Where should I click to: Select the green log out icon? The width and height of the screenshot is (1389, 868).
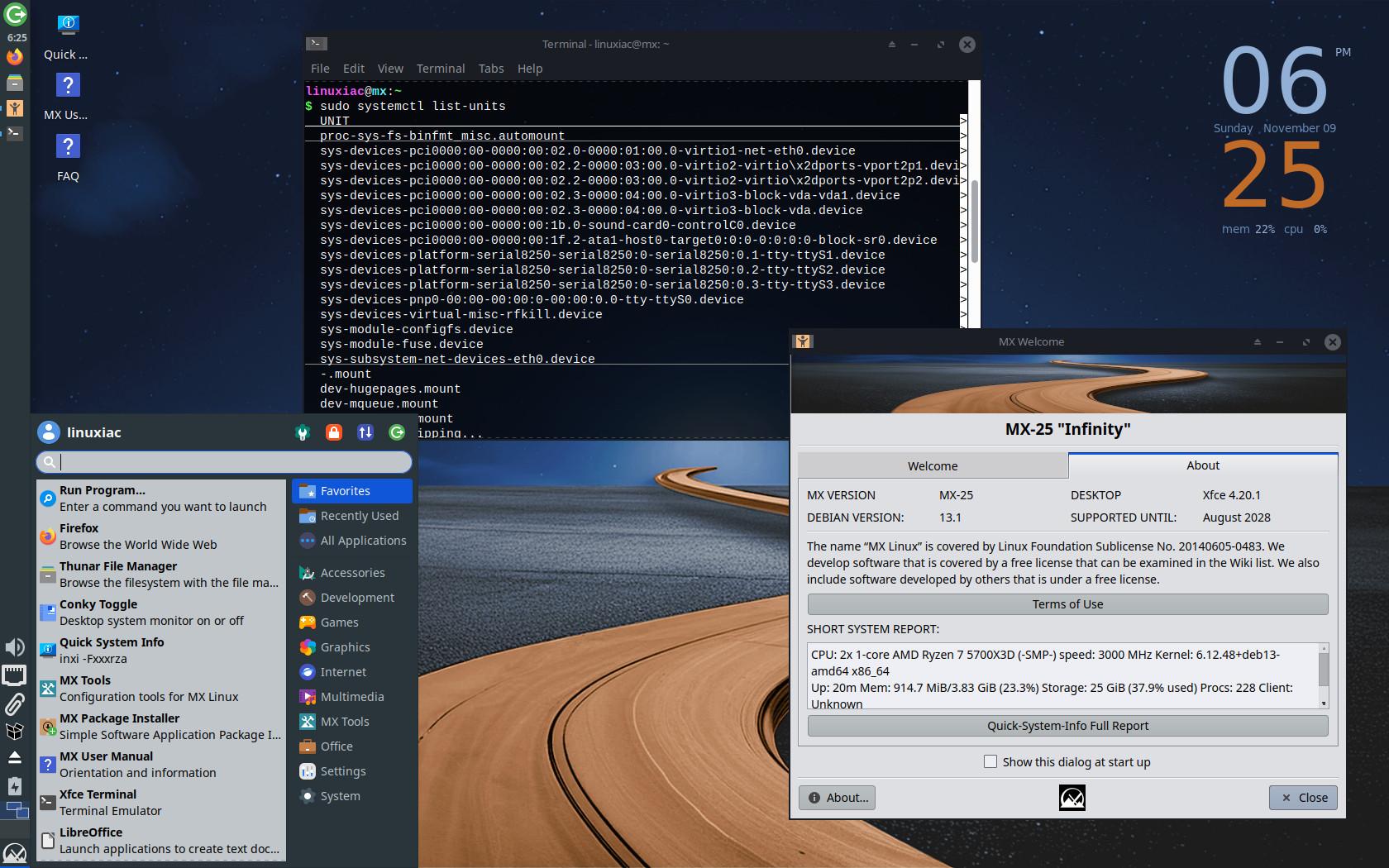[x=397, y=432]
